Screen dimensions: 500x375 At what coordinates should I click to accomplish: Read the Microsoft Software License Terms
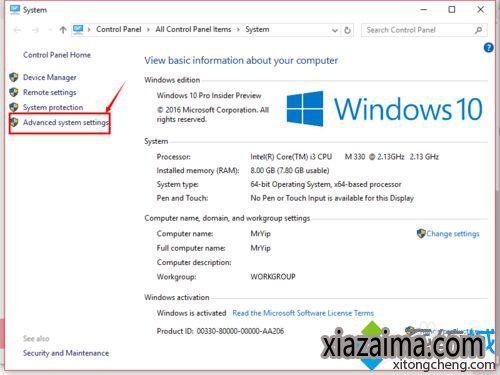[303, 313]
